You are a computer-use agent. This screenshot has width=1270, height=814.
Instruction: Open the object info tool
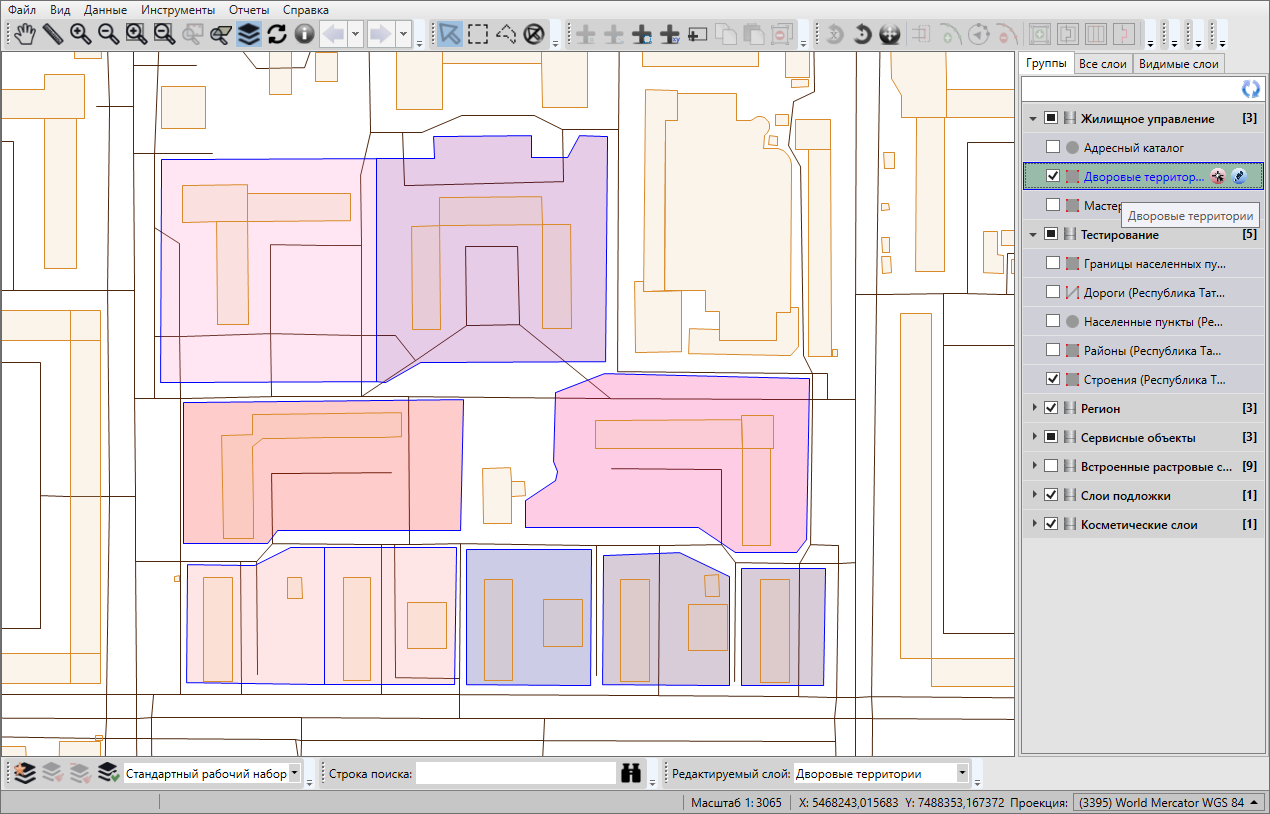click(304, 34)
